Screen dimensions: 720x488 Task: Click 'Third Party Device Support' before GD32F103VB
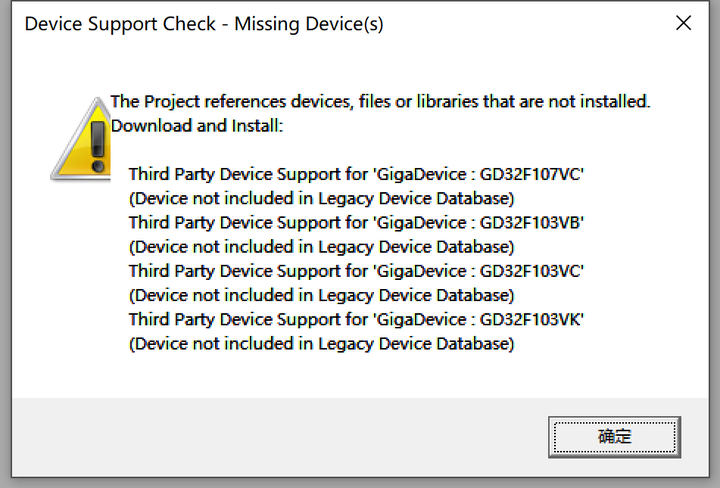pos(236,222)
